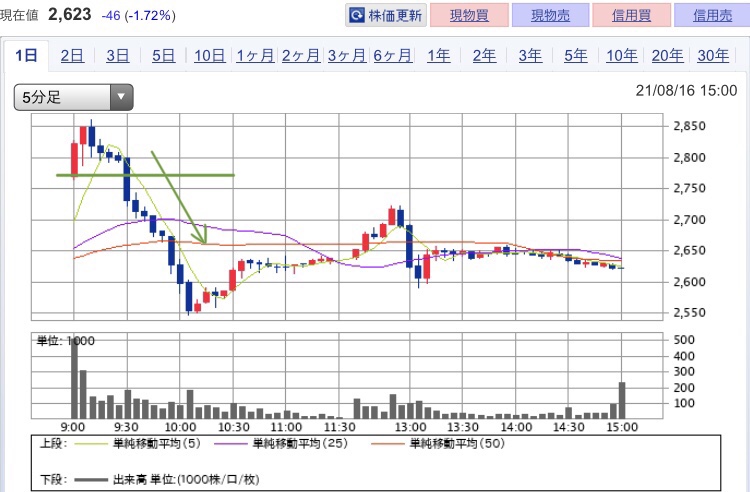Open 信用買 margin buy order
750x492 pixels.
[631, 15]
